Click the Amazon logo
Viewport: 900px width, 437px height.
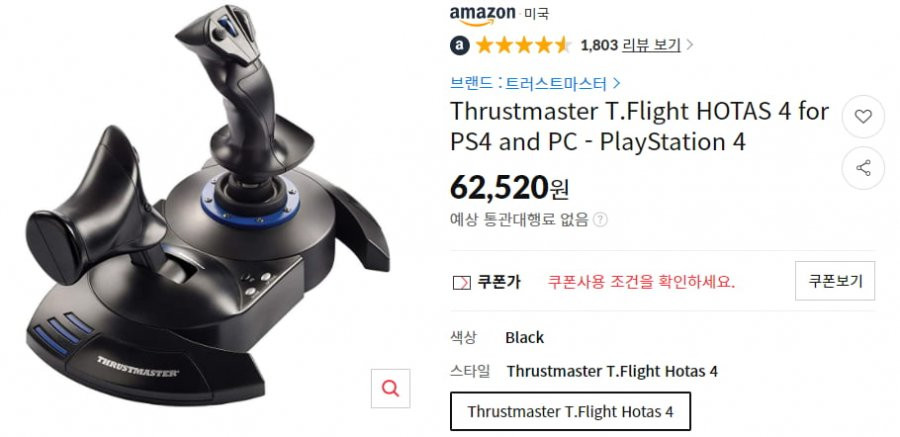(482, 15)
